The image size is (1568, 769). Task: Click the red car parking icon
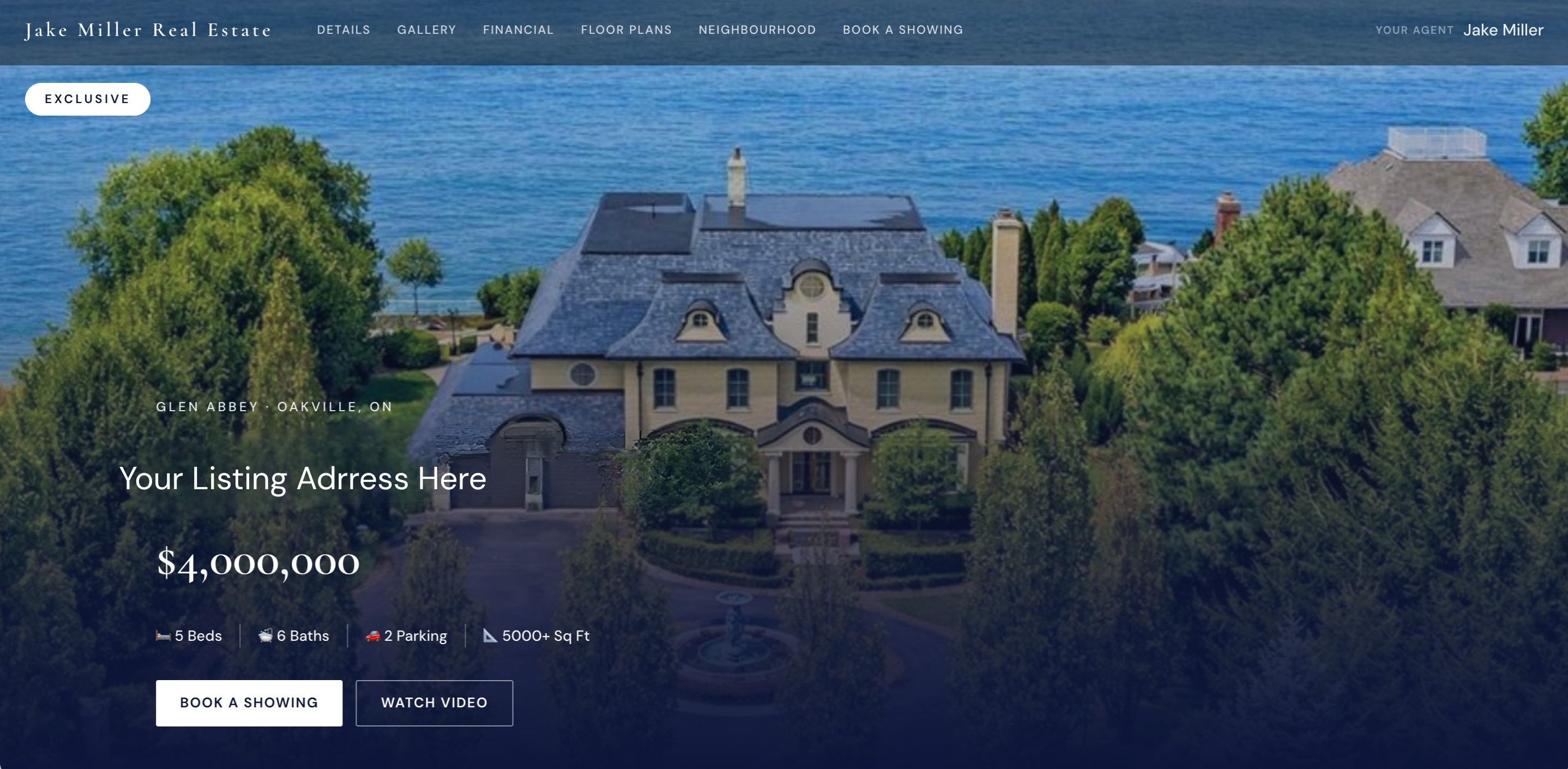coord(372,636)
